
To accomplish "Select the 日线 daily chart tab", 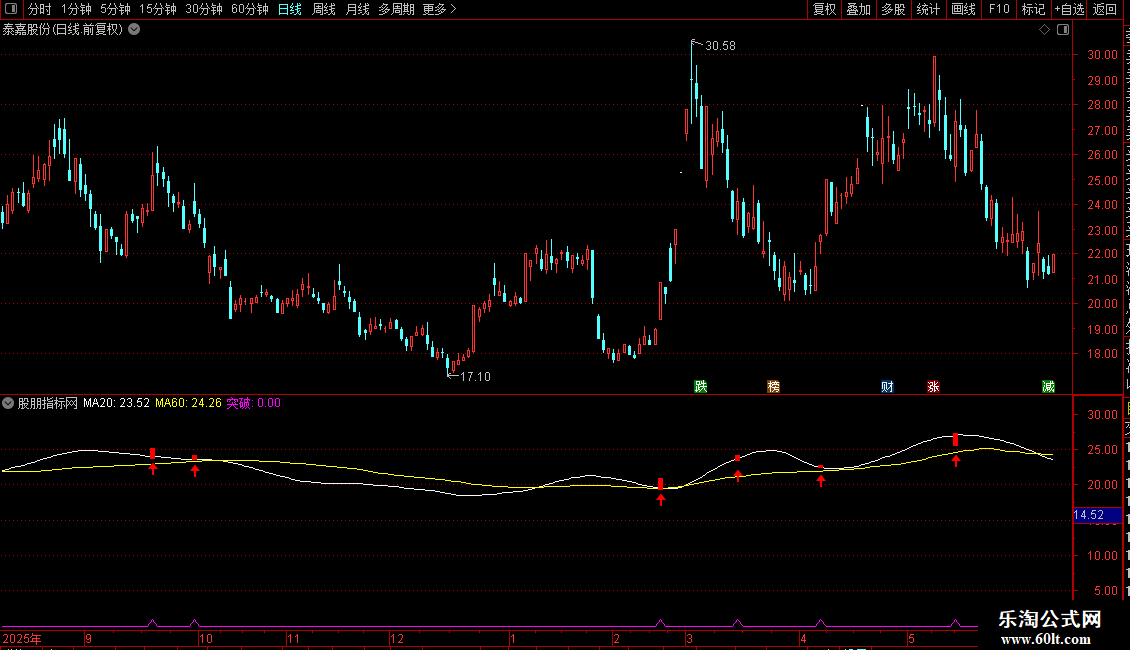I will pyautogui.click(x=290, y=9).
